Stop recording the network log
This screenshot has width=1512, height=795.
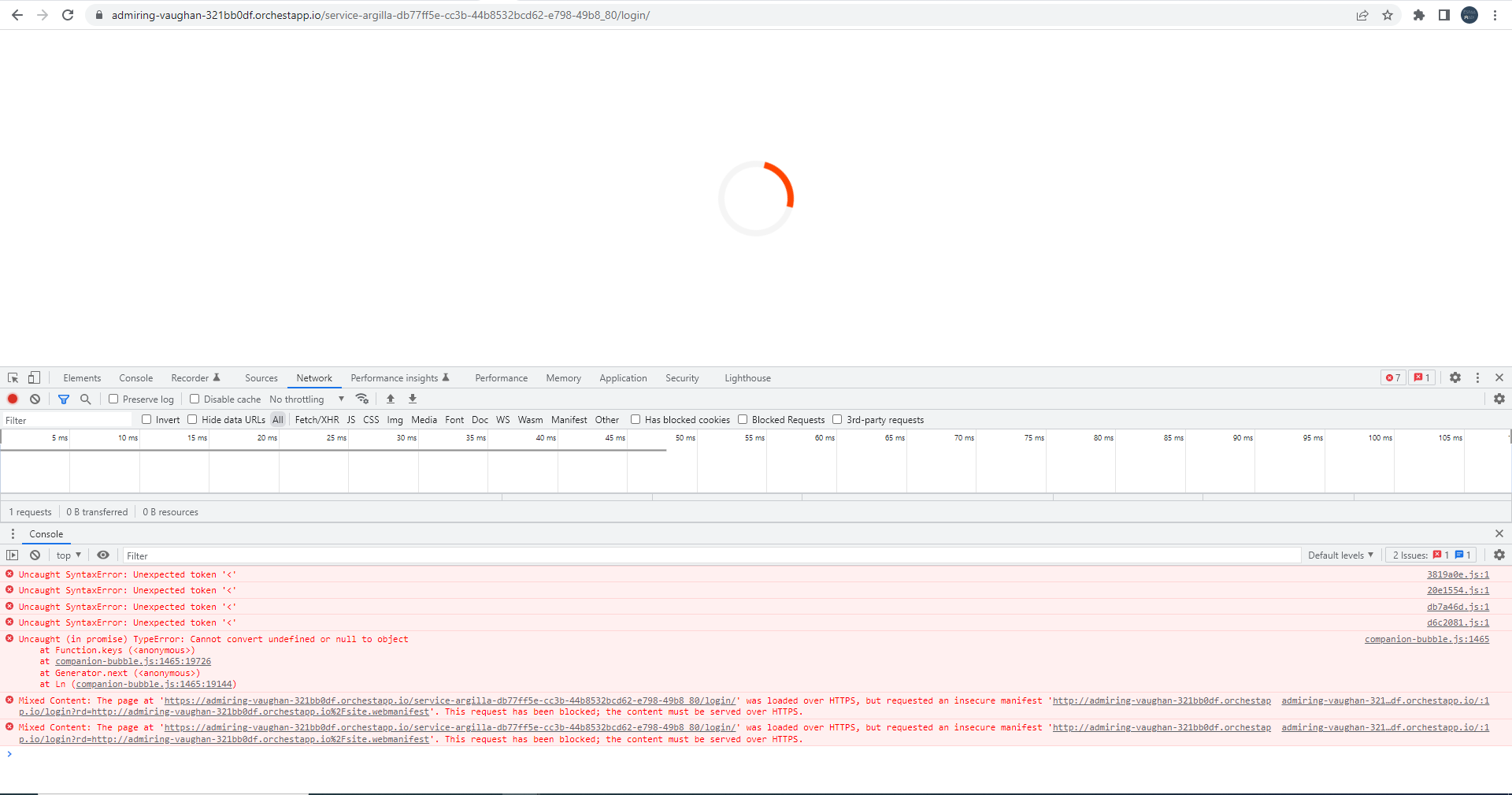(12, 399)
